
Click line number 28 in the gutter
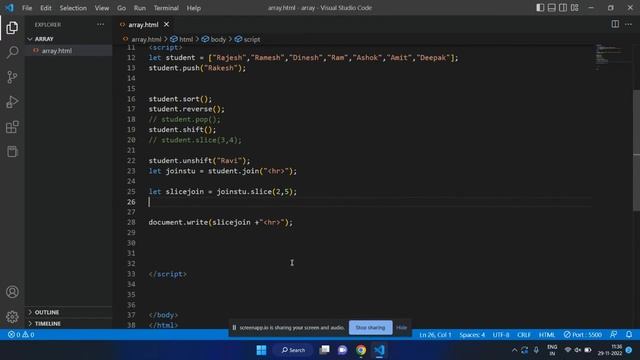(x=131, y=222)
